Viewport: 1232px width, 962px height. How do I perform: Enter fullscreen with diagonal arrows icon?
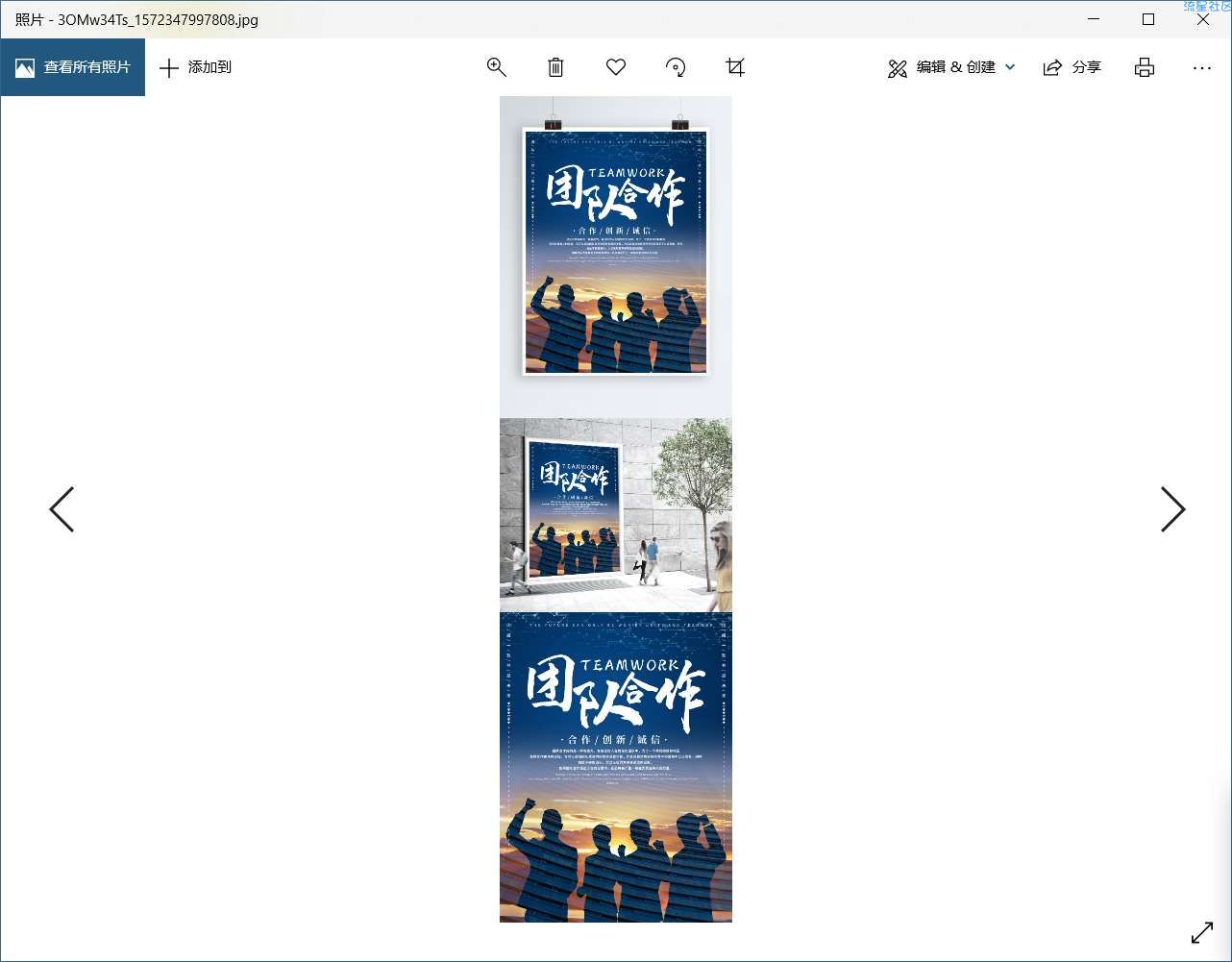(1202, 932)
